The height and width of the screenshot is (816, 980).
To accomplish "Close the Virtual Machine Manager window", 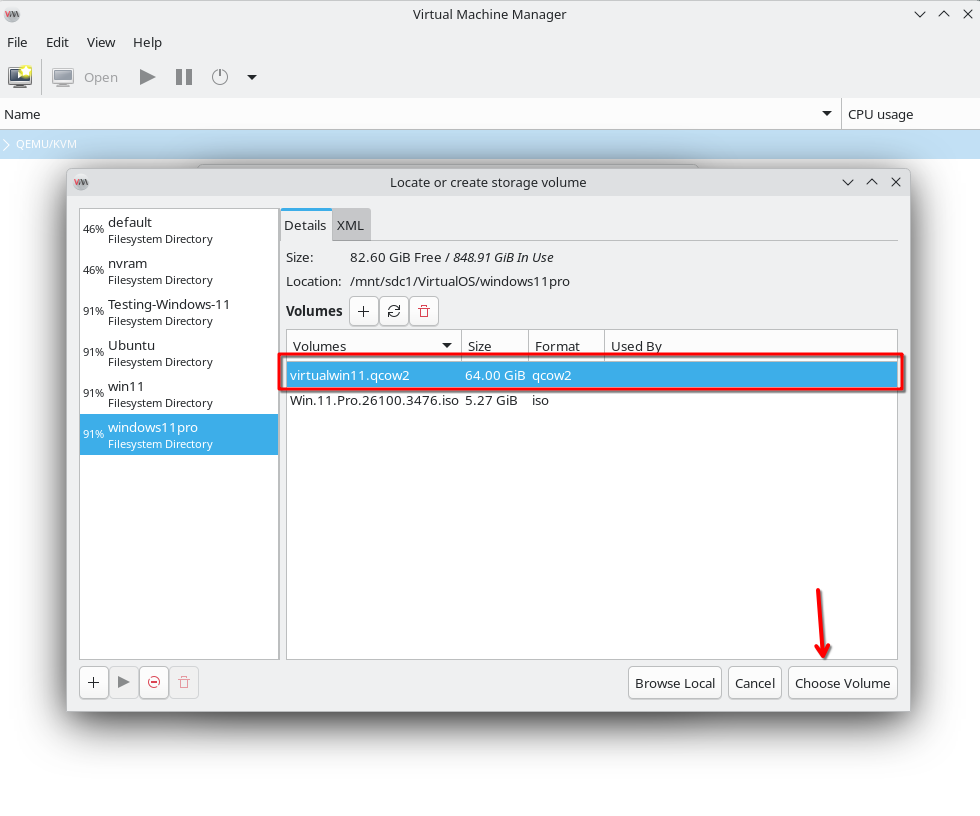I will tap(968, 14).
